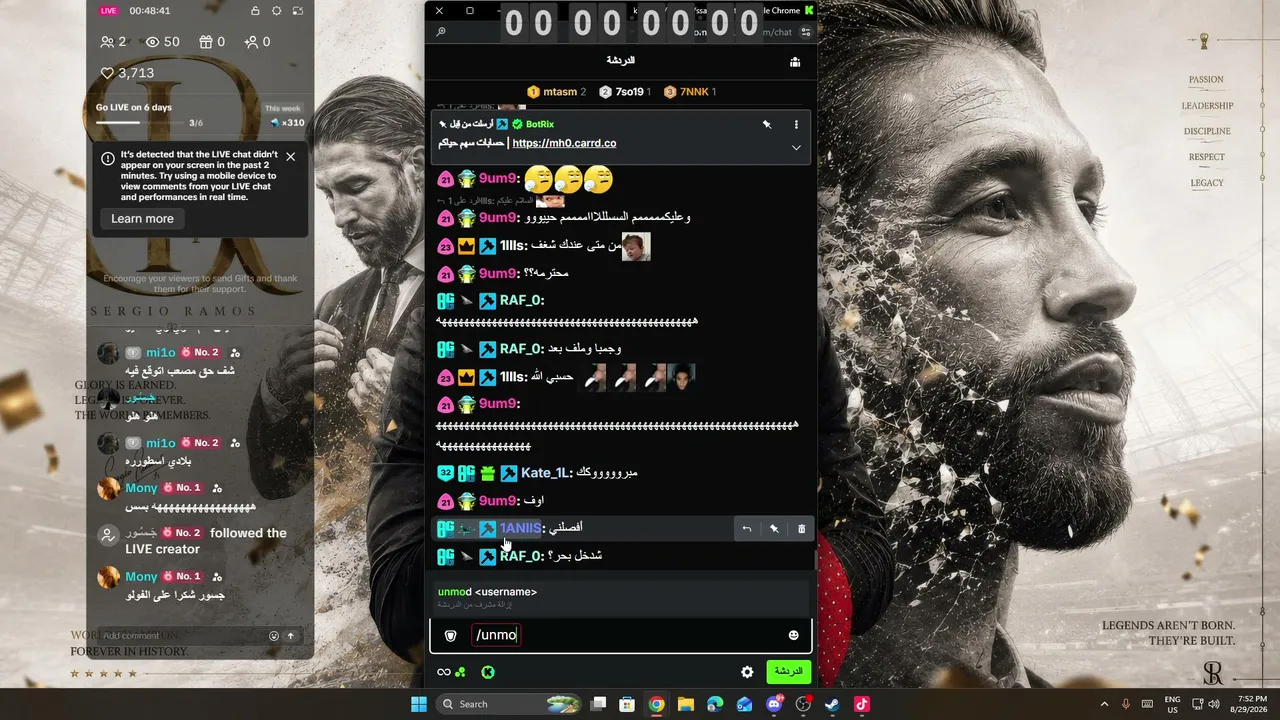Click the new followers icon in TikTok overlay
1280x720 pixels.
coord(251,42)
